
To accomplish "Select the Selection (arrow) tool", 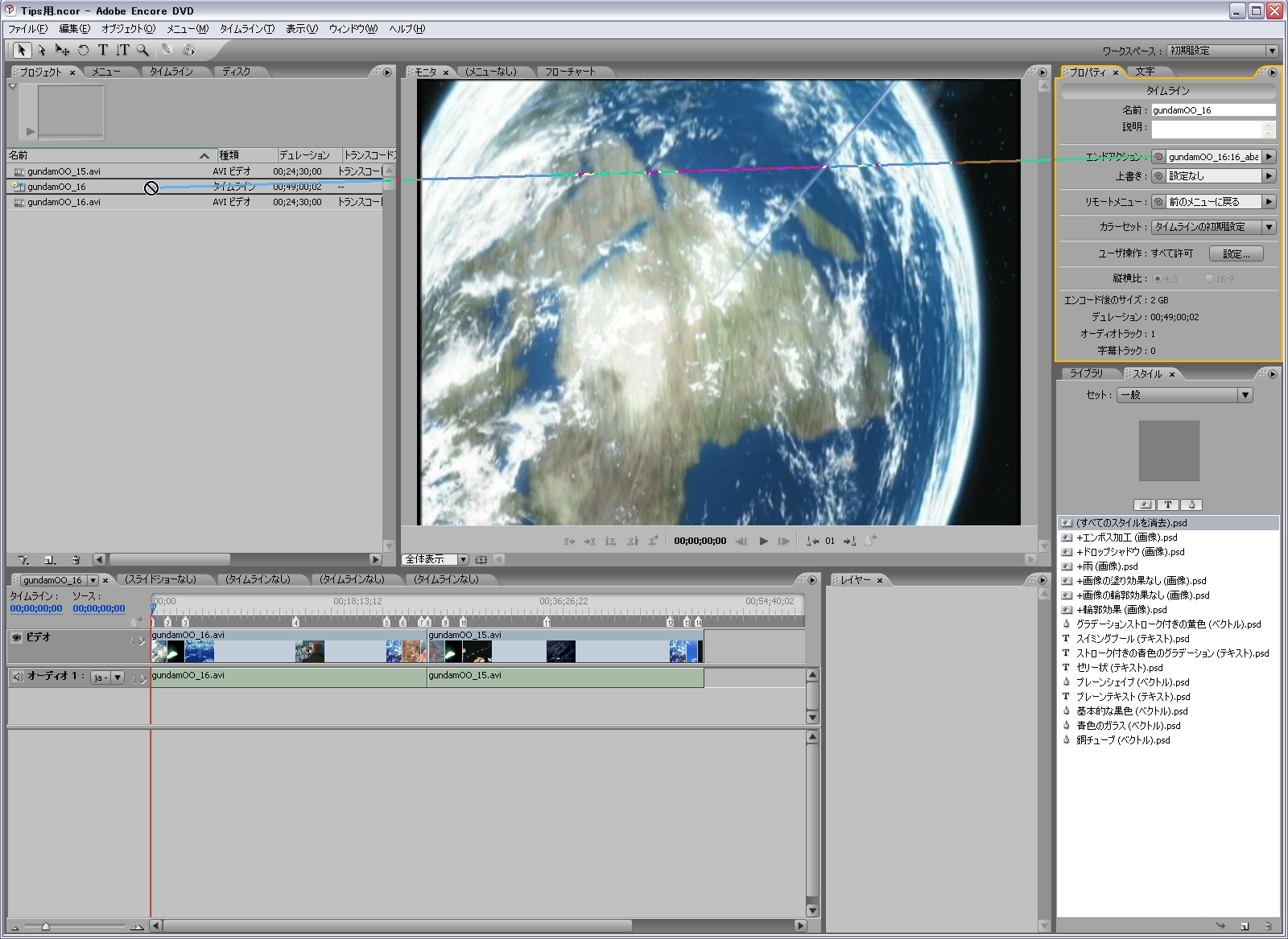I will pyautogui.click(x=22, y=50).
